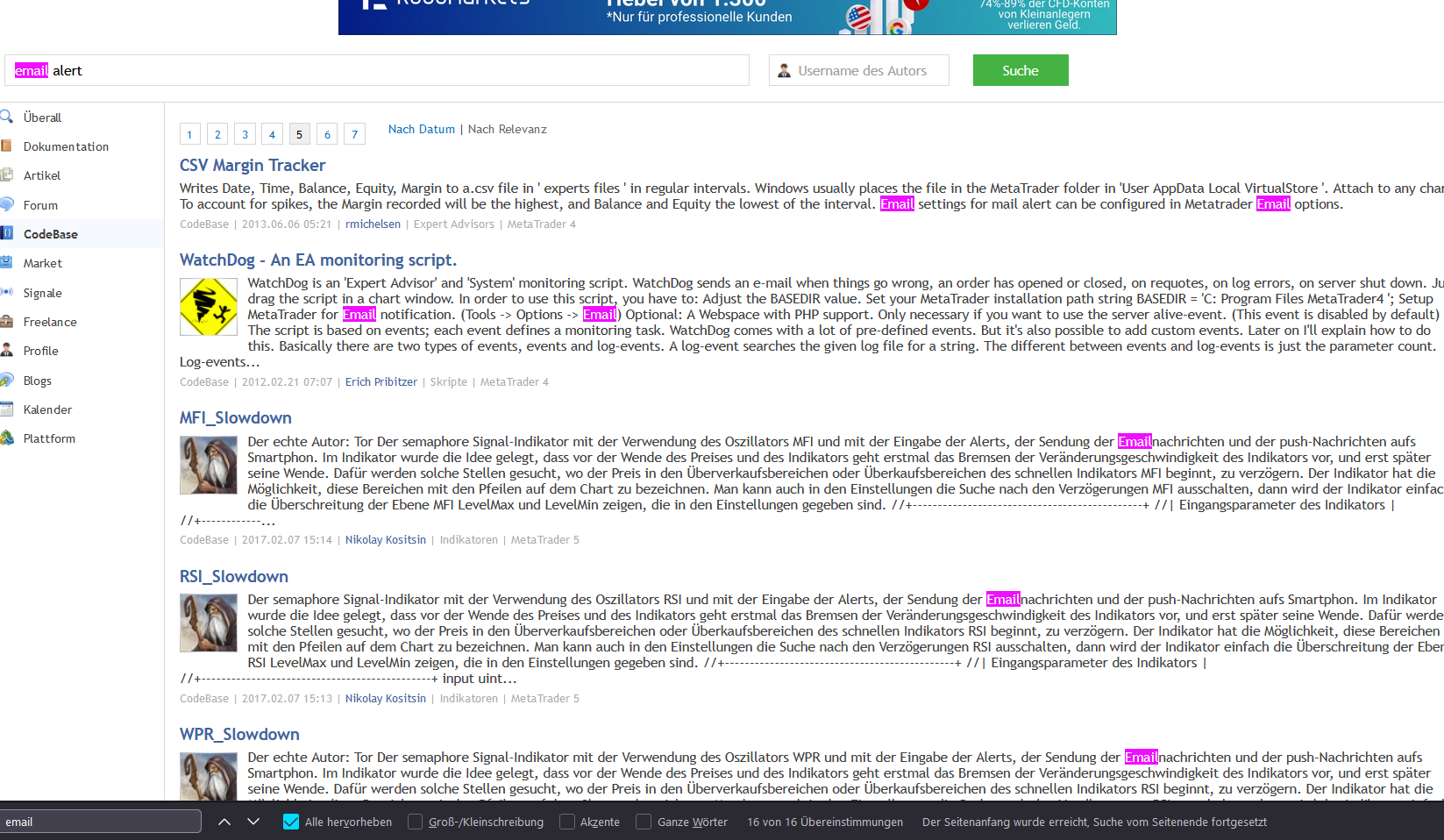The width and height of the screenshot is (1444, 840).
Task: Click 'Expert Advisors' tag under CSV Margin Tracker
Action: click(x=454, y=224)
